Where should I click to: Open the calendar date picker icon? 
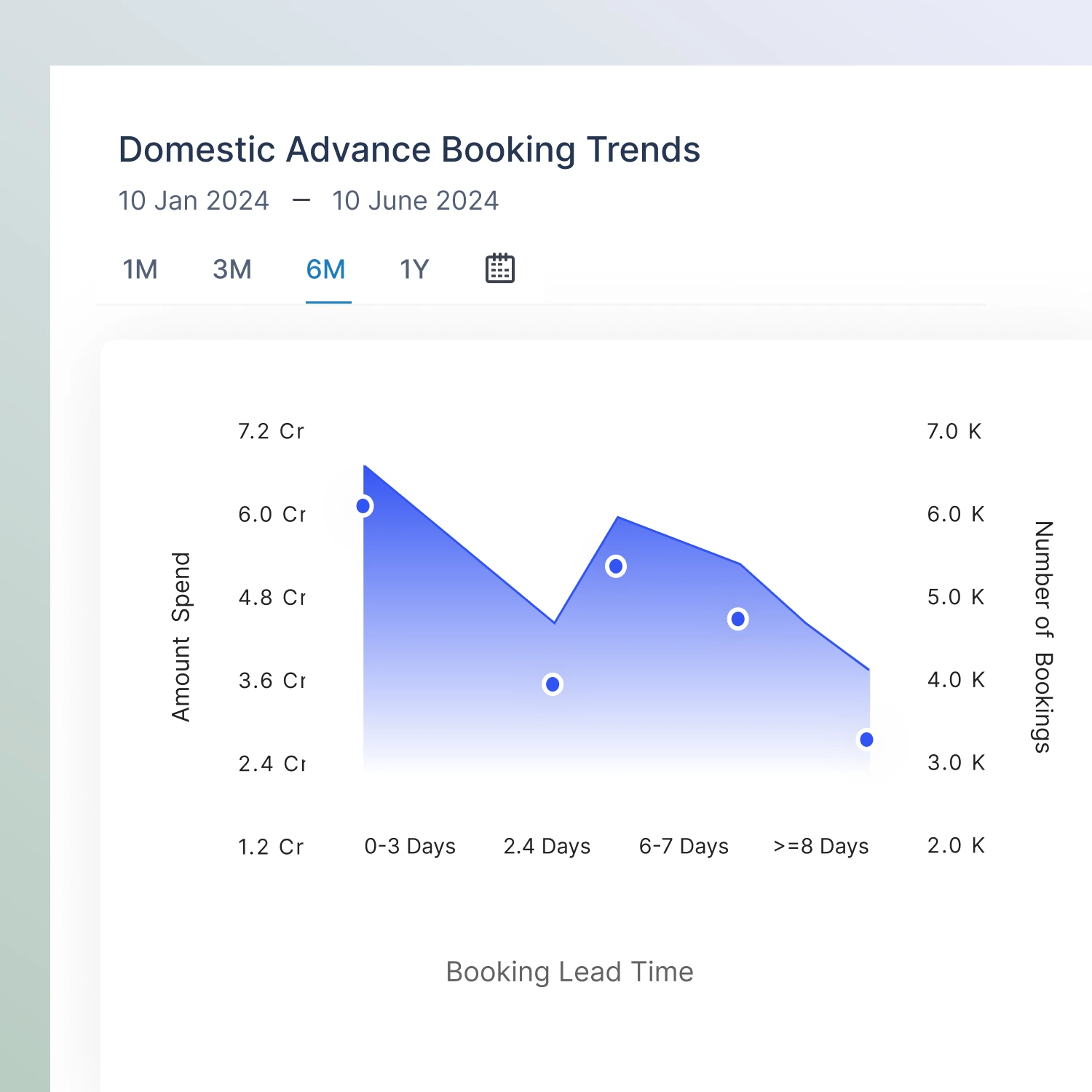(x=500, y=269)
